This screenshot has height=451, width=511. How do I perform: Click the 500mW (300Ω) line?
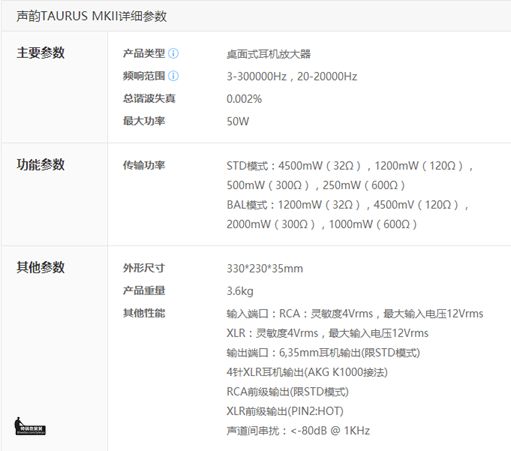[316, 185]
